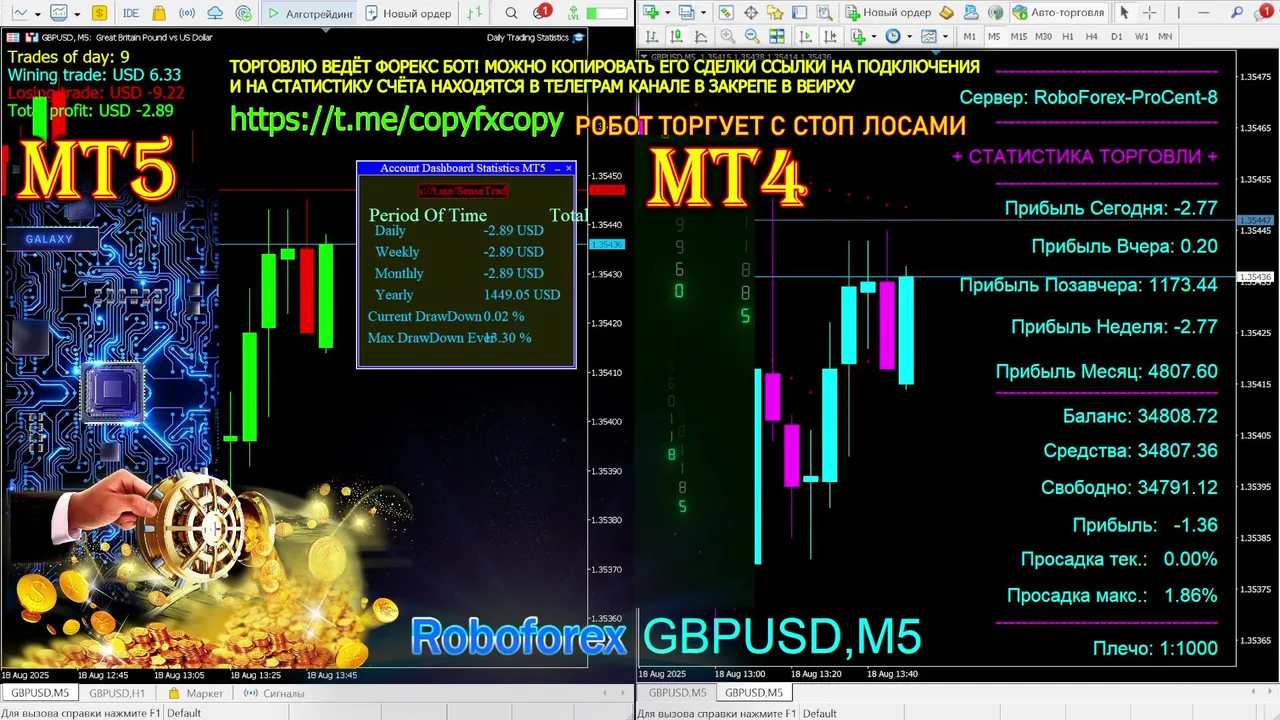Click Новый ордер button in MT5
The height and width of the screenshot is (720, 1280).
(x=408, y=13)
